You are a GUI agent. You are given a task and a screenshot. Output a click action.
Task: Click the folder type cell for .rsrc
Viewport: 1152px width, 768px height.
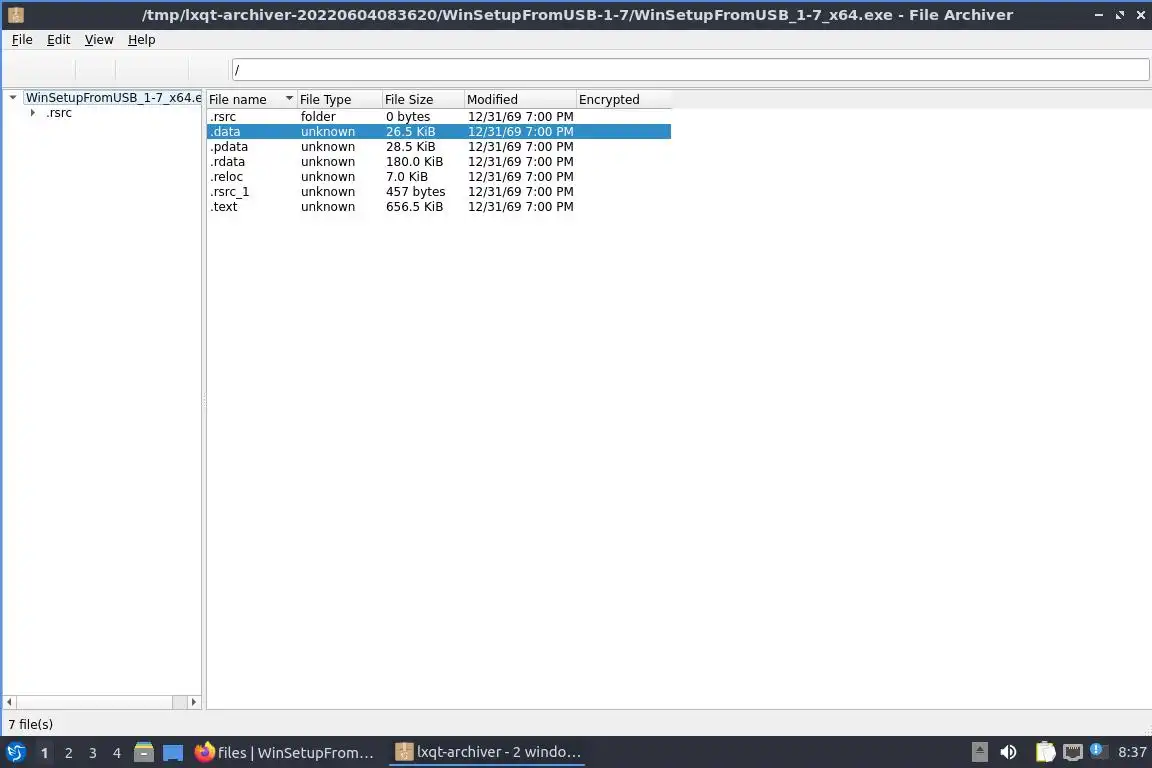coord(318,116)
